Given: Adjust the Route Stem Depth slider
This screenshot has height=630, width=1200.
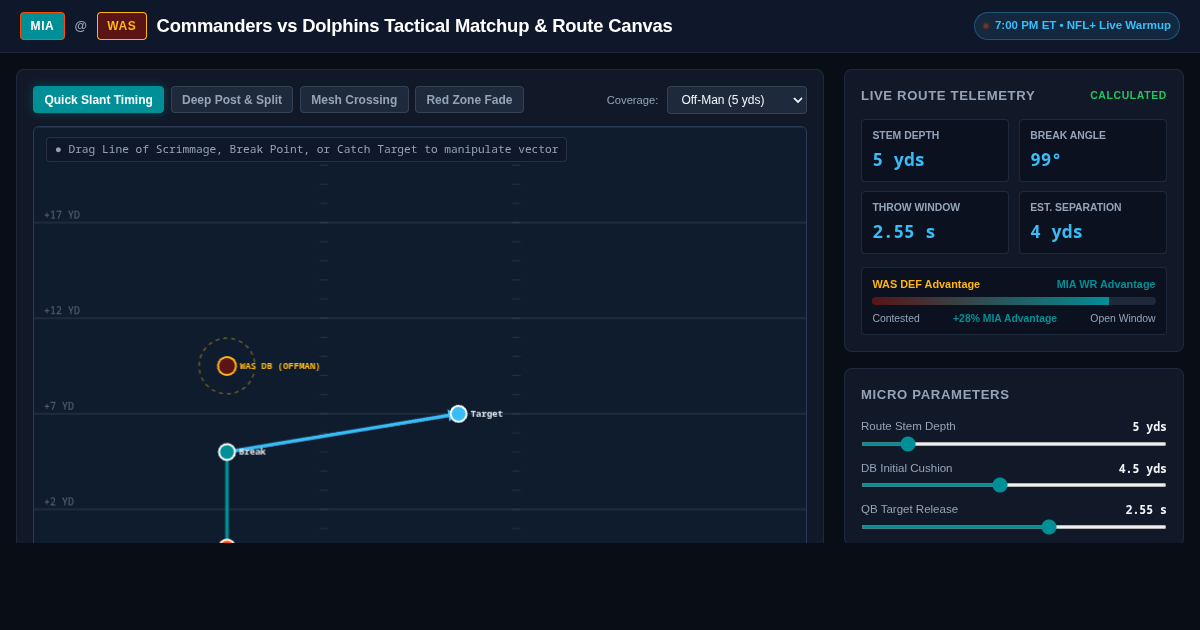Looking at the screenshot, I should (1013, 444).
